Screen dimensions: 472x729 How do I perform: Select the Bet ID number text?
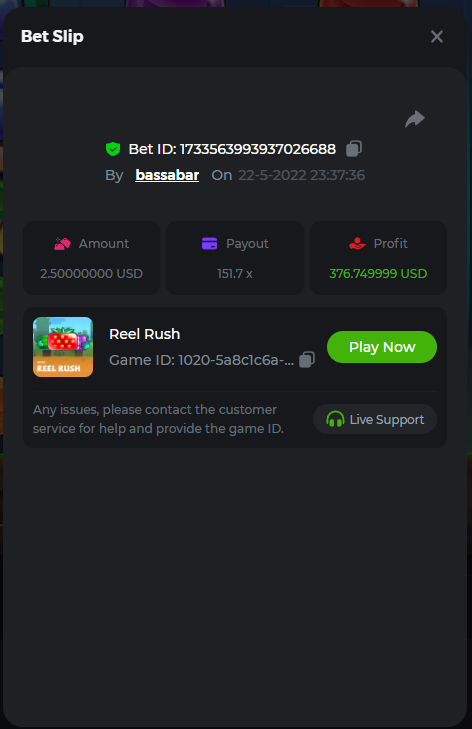(258, 149)
